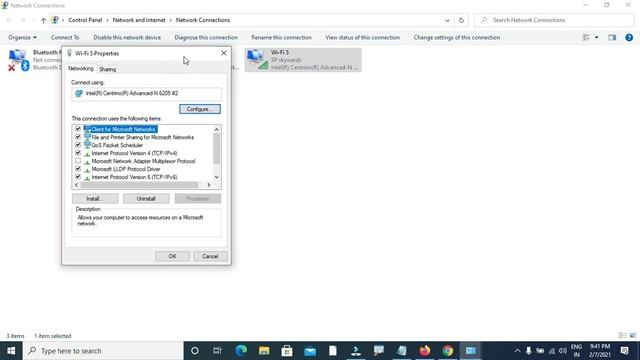Refresh the Network Connections view
Image resolution: width=640 pixels, height=360 pixels.
461,20
